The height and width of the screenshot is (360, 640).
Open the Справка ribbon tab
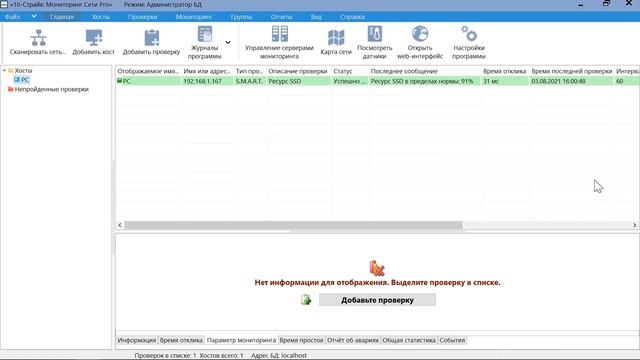(x=352, y=17)
